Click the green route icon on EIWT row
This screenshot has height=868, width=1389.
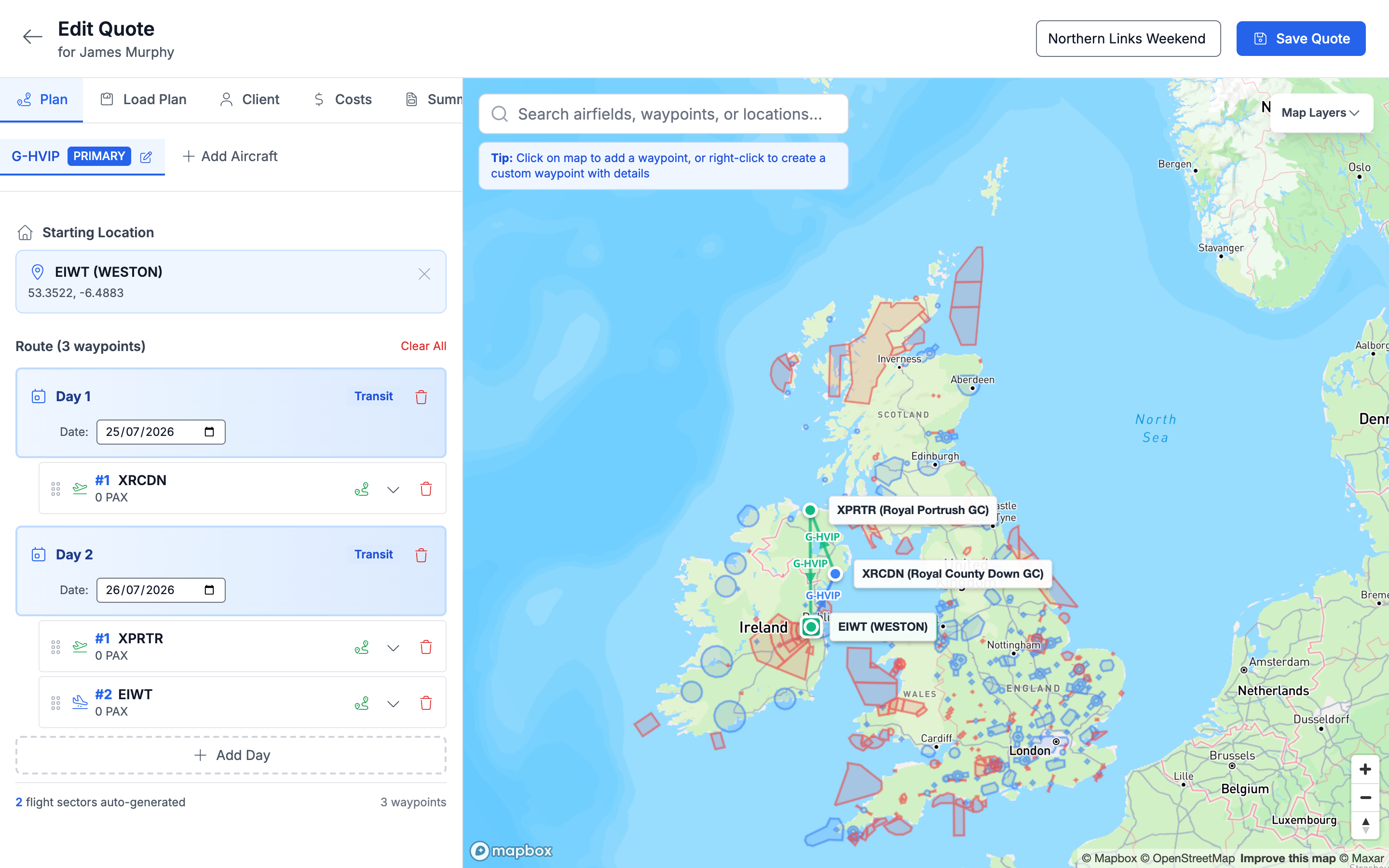click(362, 703)
